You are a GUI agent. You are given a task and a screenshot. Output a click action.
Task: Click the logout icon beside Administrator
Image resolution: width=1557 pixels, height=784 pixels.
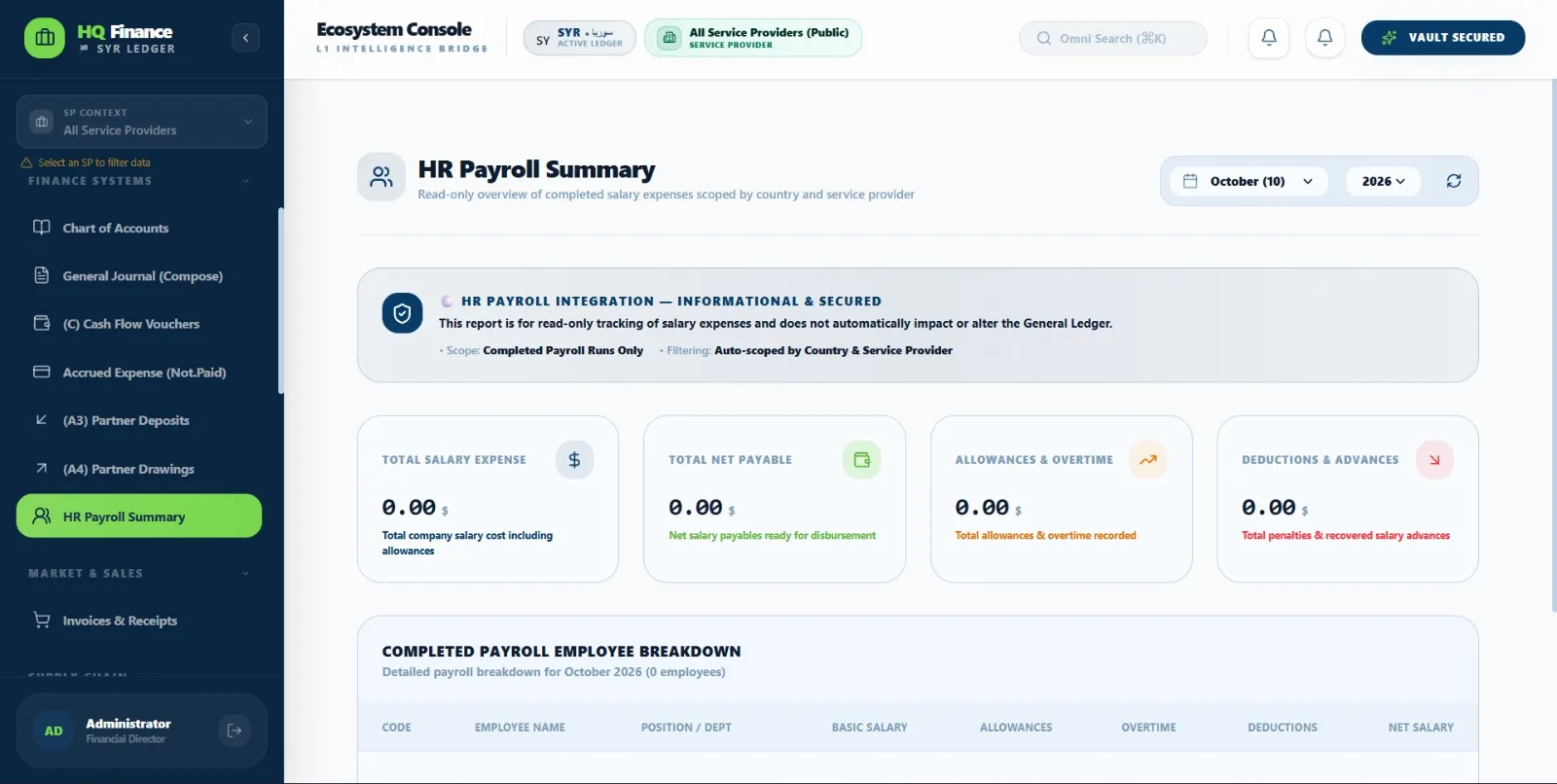(235, 731)
